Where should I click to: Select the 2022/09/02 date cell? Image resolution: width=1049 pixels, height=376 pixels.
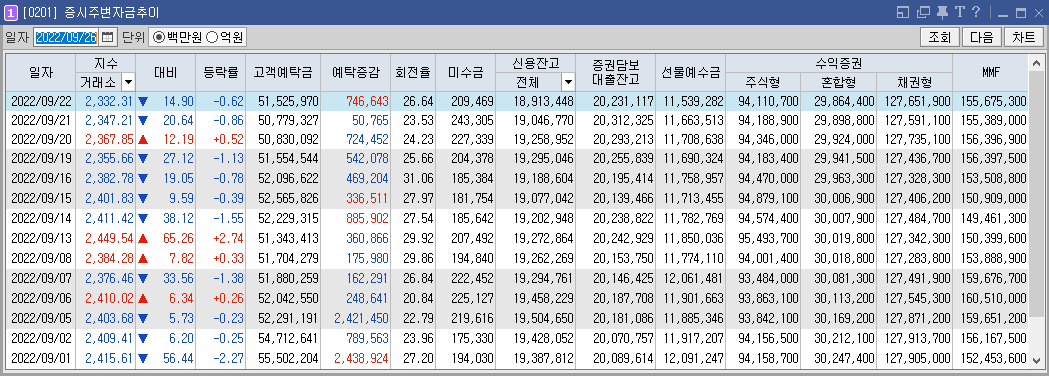41,338
